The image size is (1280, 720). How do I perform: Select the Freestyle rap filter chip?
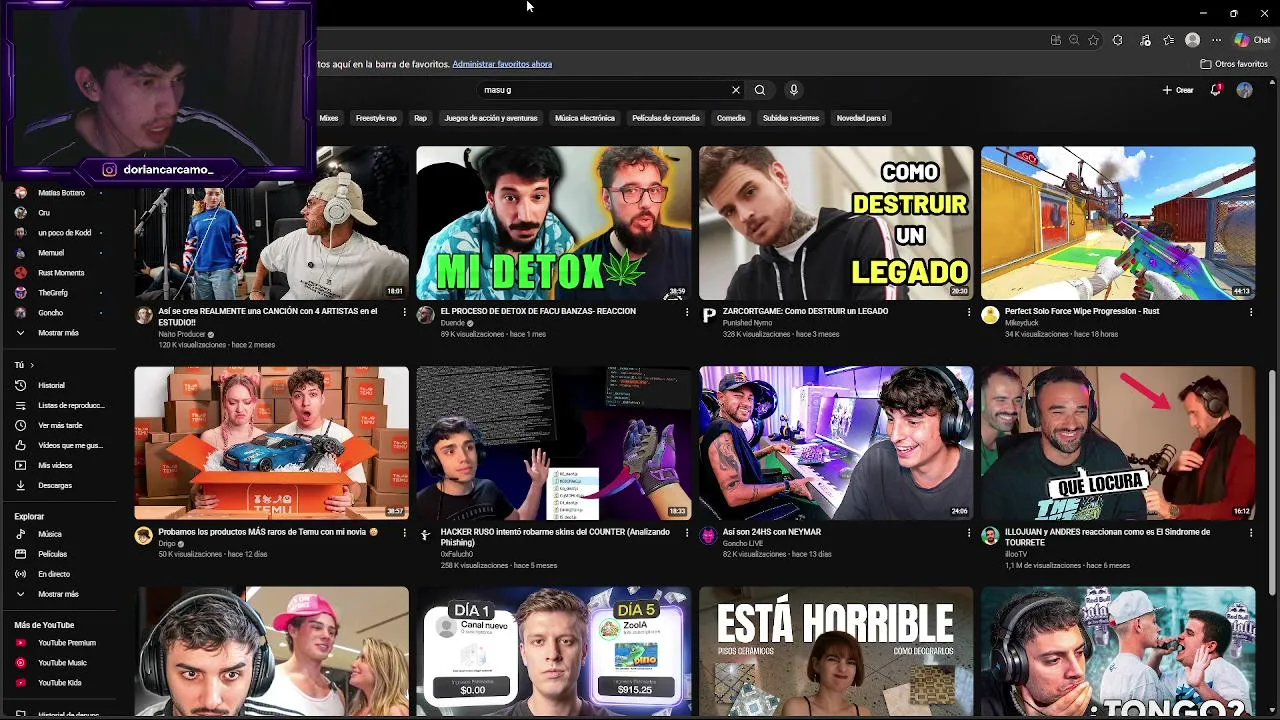coord(376,118)
